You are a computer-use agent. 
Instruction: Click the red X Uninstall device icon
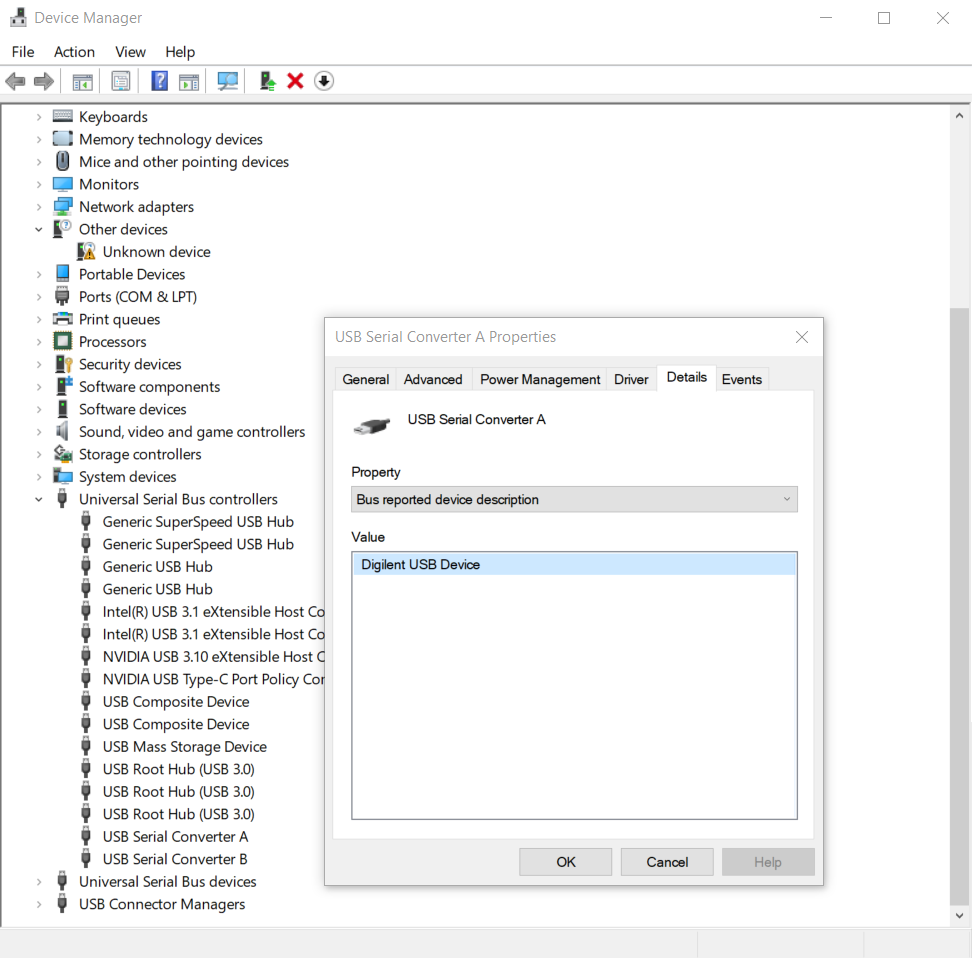(295, 81)
